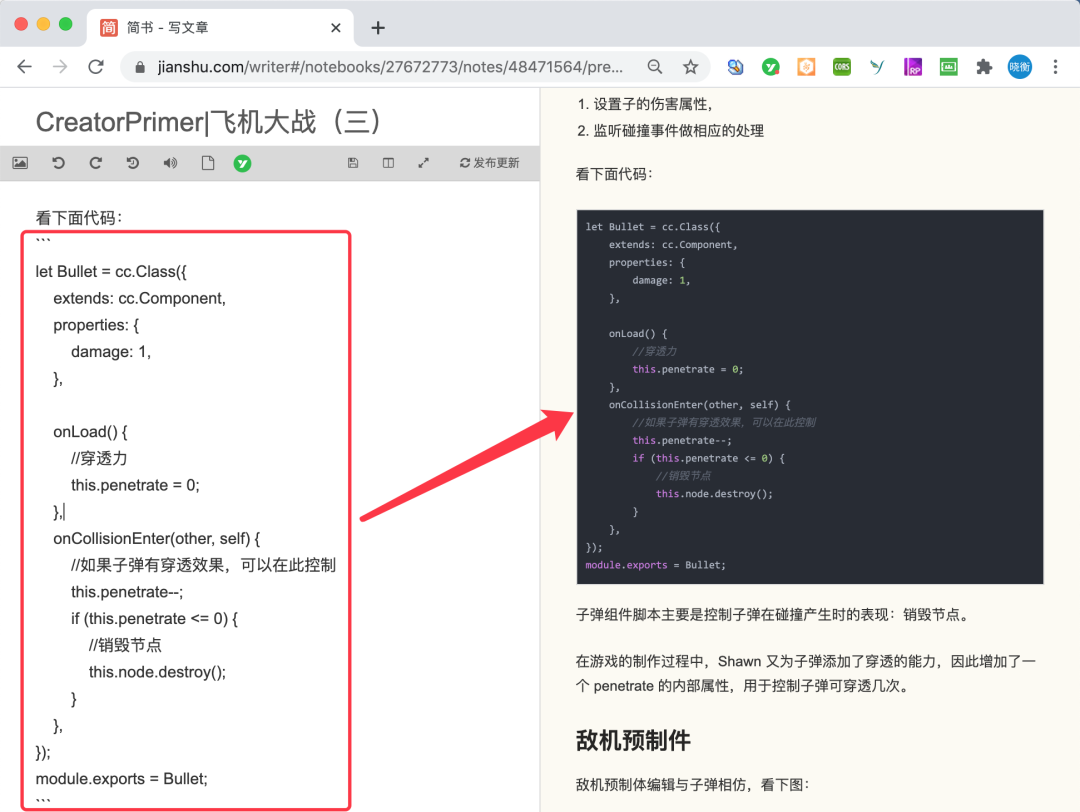Image resolution: width=1080 pixels, height=812 pixels.
Task: Expand editor to fullscreen with arrows icon
Action: pyautogui.click(x=424, y=163)
